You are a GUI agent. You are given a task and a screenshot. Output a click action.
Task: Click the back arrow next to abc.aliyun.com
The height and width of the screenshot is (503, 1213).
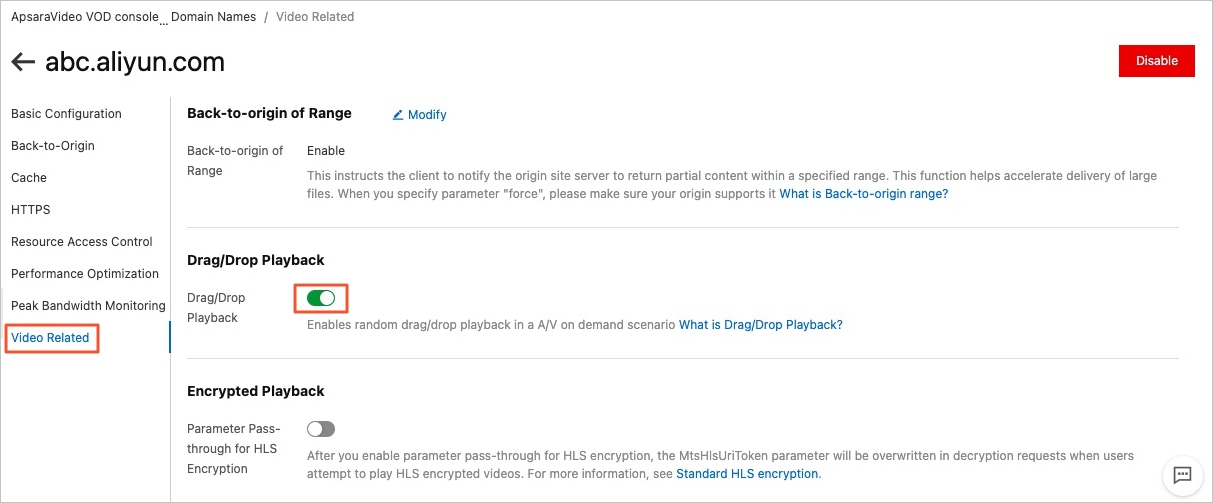22,62
